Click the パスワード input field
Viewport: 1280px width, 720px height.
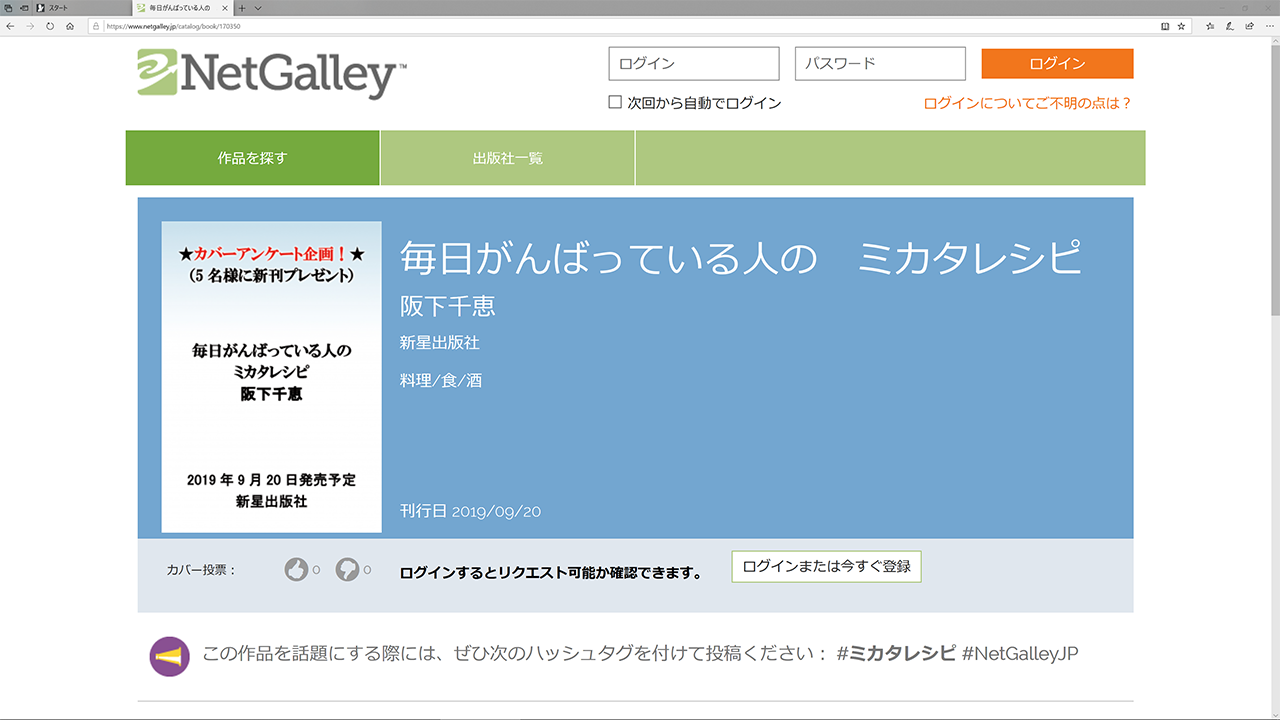click(880, 64)
